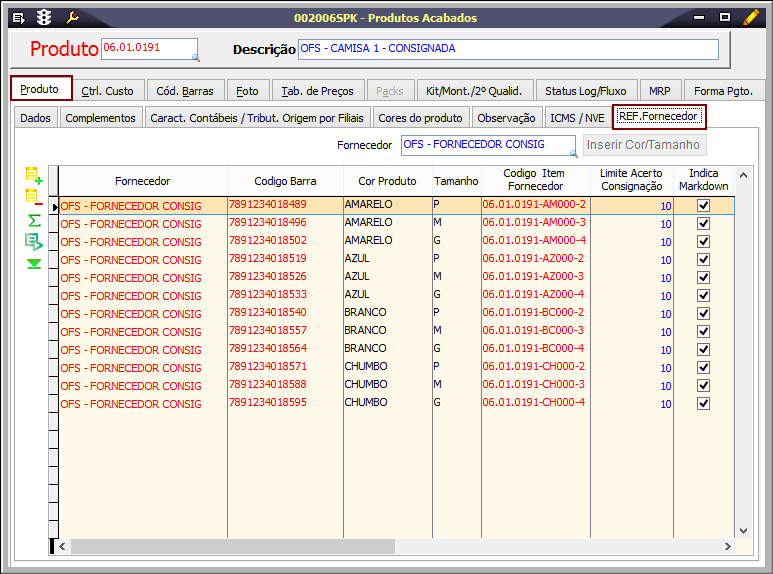This screenshot has width=773, height=574.
Task: Click the Codigo Barra column header
Action: (x=284, y=181)
